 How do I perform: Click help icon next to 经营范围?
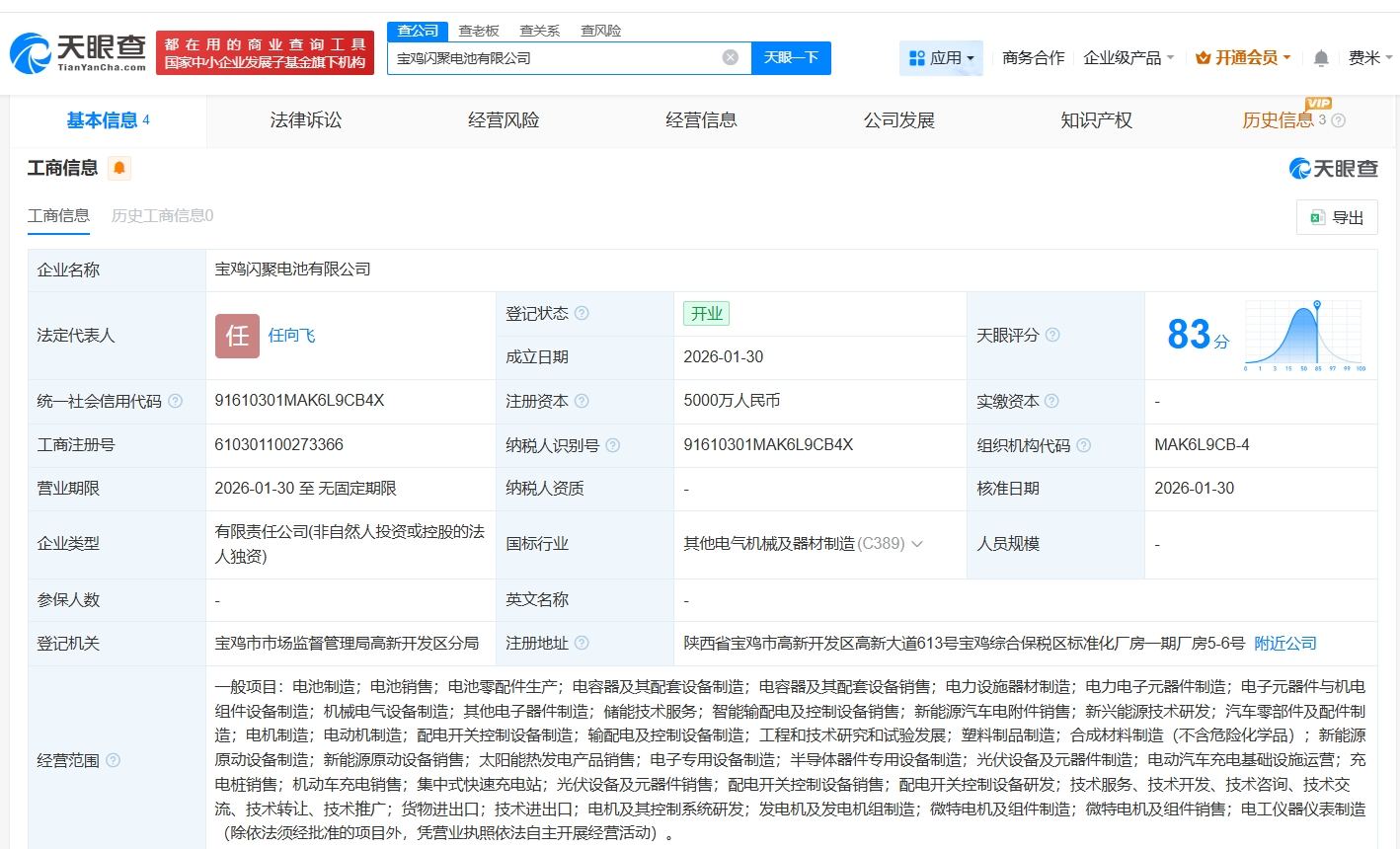(114, 760)
